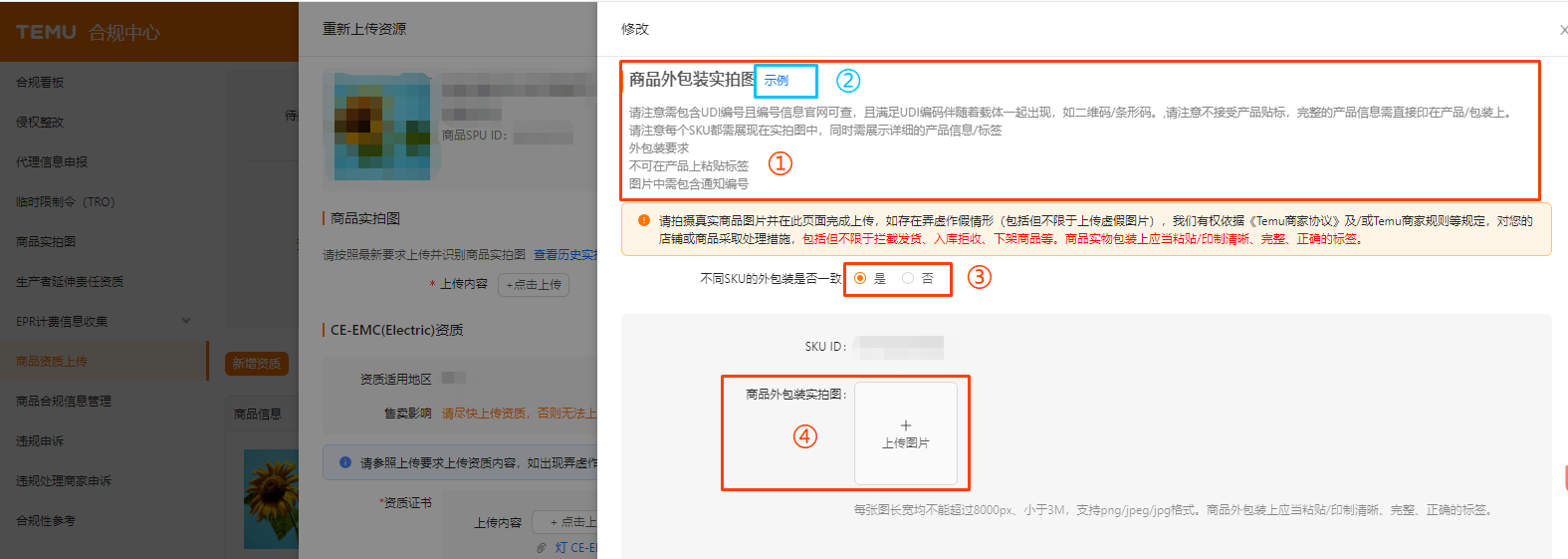Click 点击上传 button beside 上传内容 under 商品实拍图
The height and width of the screenshot is (559, 1568).
click(x=534, y=284)
